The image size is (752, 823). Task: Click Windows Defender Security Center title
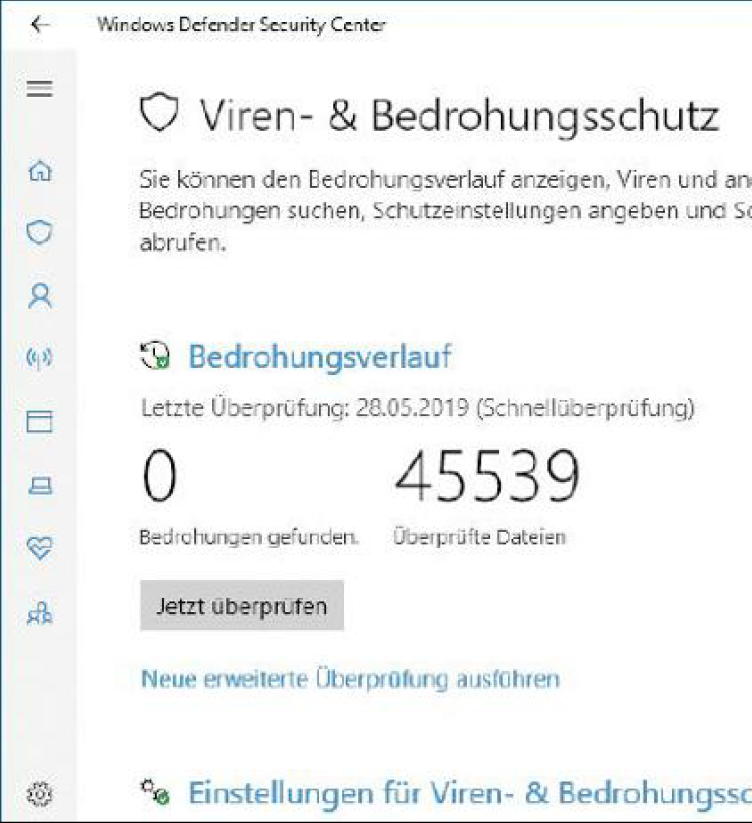point(241,25)
